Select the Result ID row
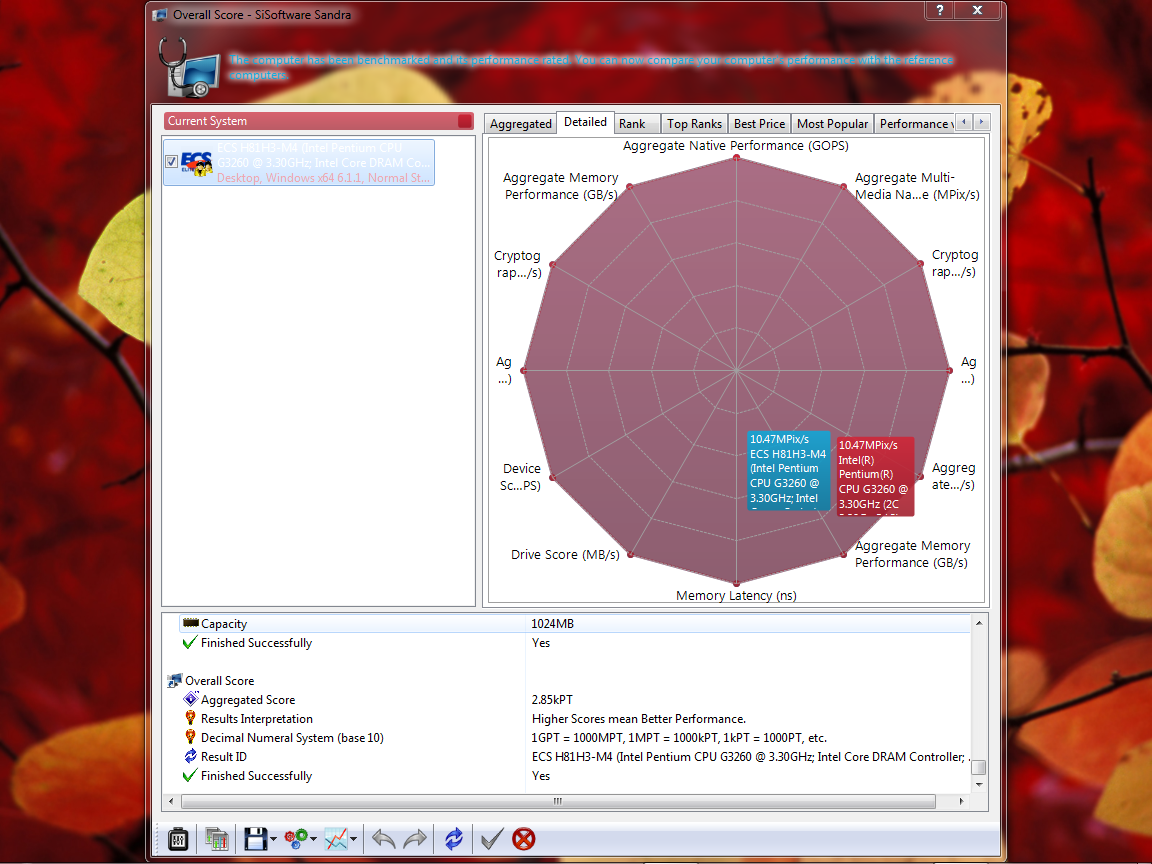Image resolution: width=1152 pixels, height=864 pixels. point(575,757)
